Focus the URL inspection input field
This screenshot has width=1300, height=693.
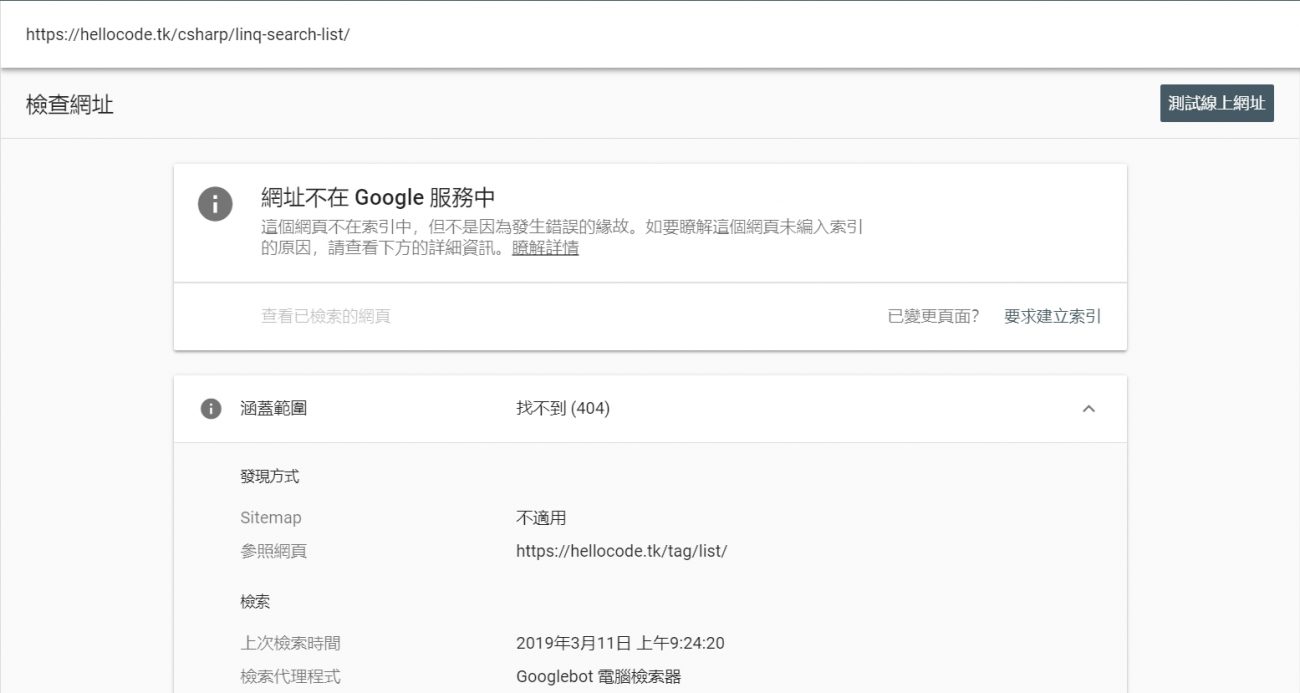(650, 34)
